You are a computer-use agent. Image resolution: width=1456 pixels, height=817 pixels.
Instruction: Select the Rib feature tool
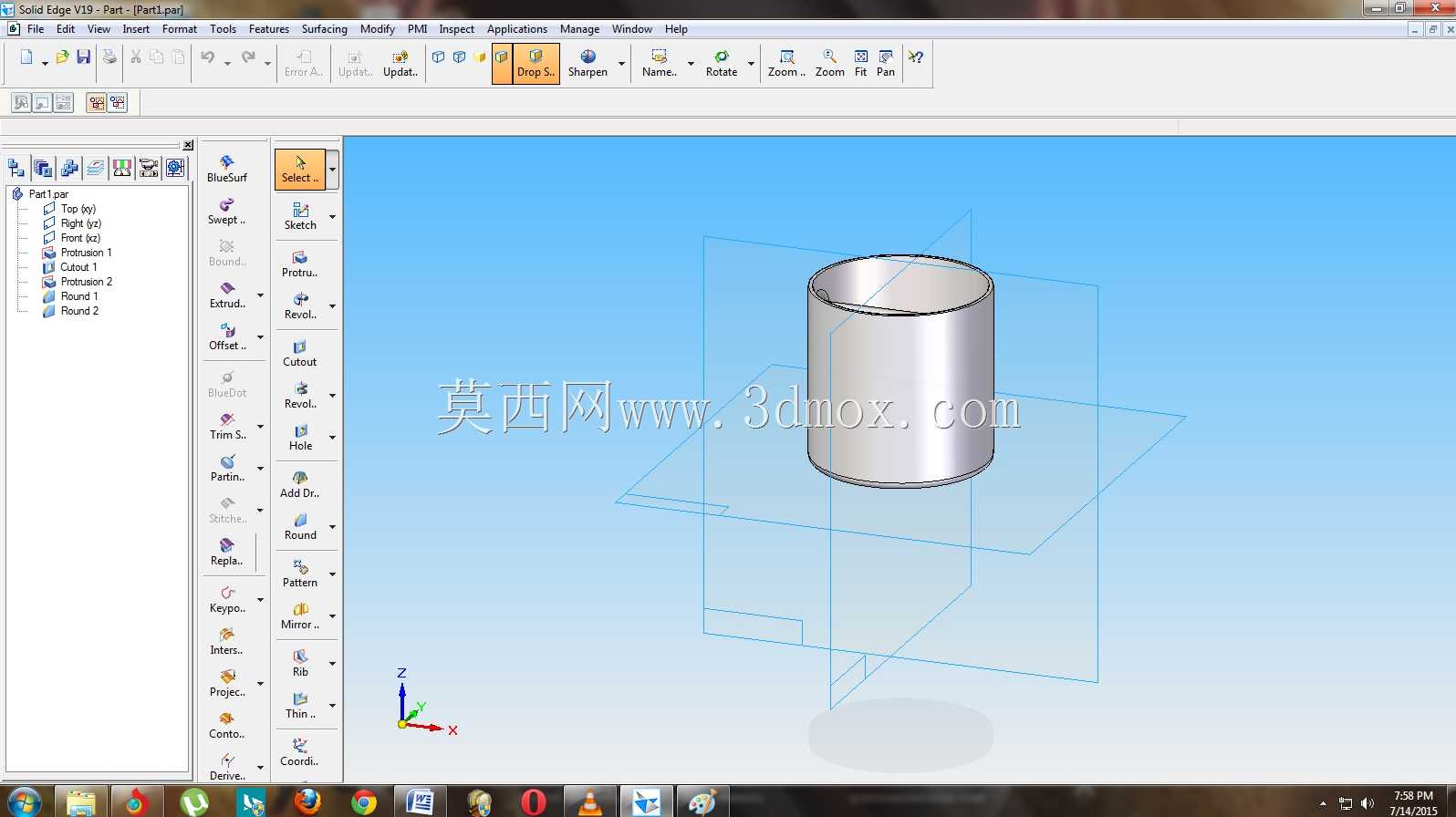tap(300, 663)
